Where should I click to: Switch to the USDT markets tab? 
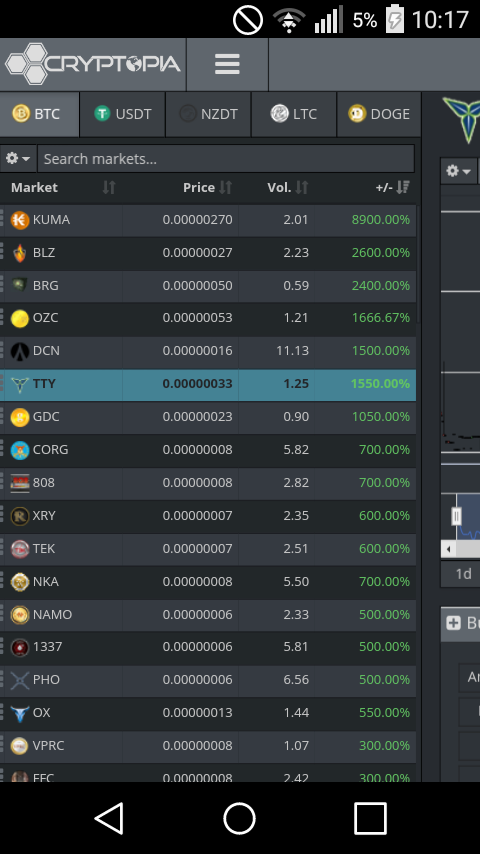[123, 114]
